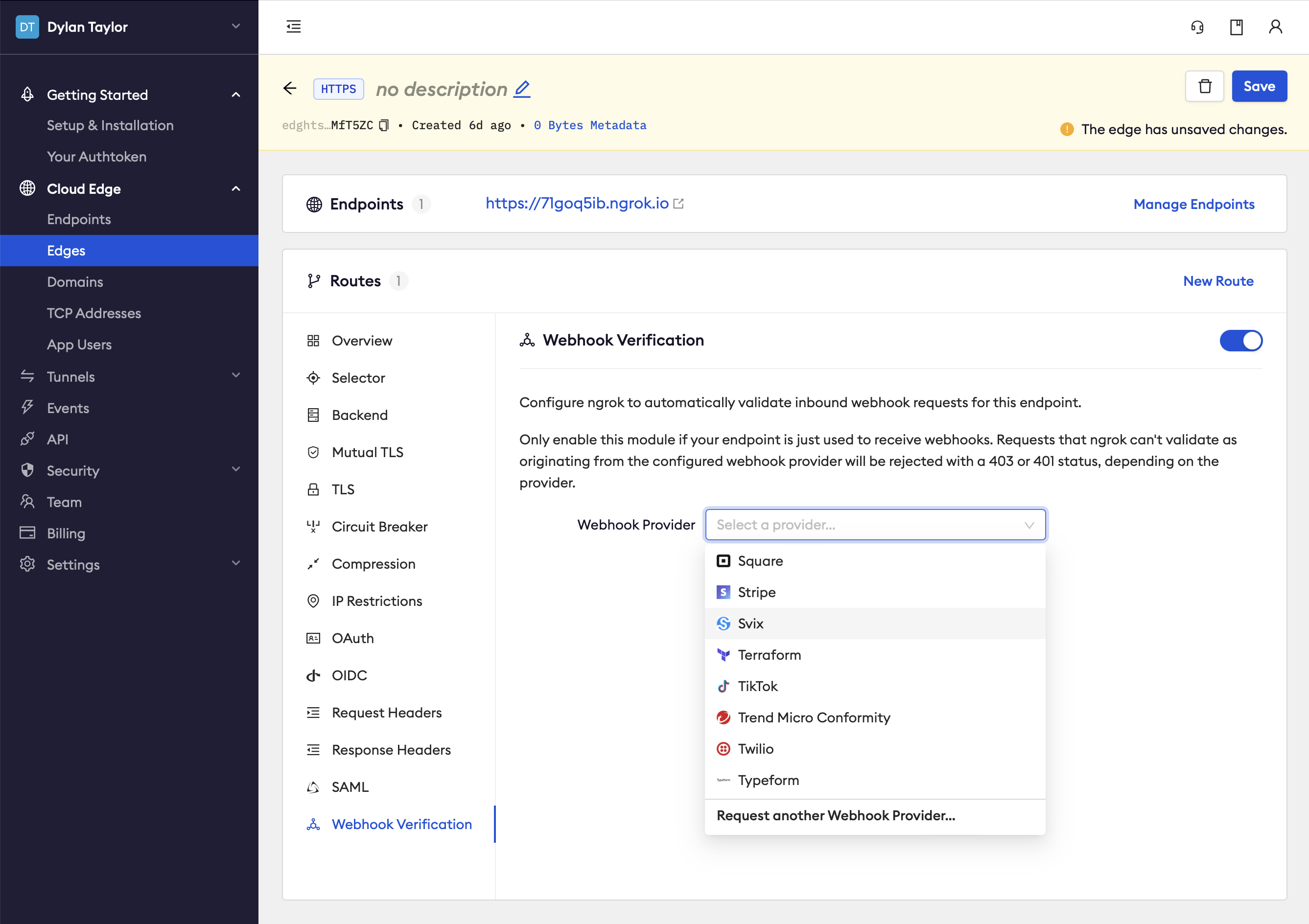Click the Manage Endpoints link
This screenshot has height=924, width=1309.
1194,204
